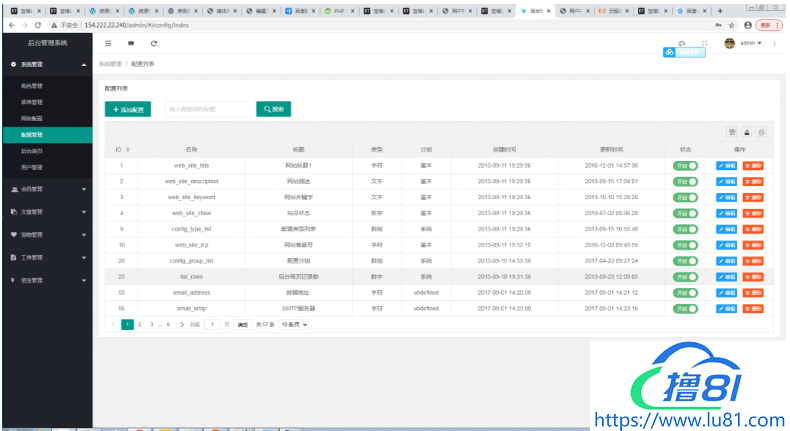Open table column filter icon
Screen dimensions: 790x431
731,132
